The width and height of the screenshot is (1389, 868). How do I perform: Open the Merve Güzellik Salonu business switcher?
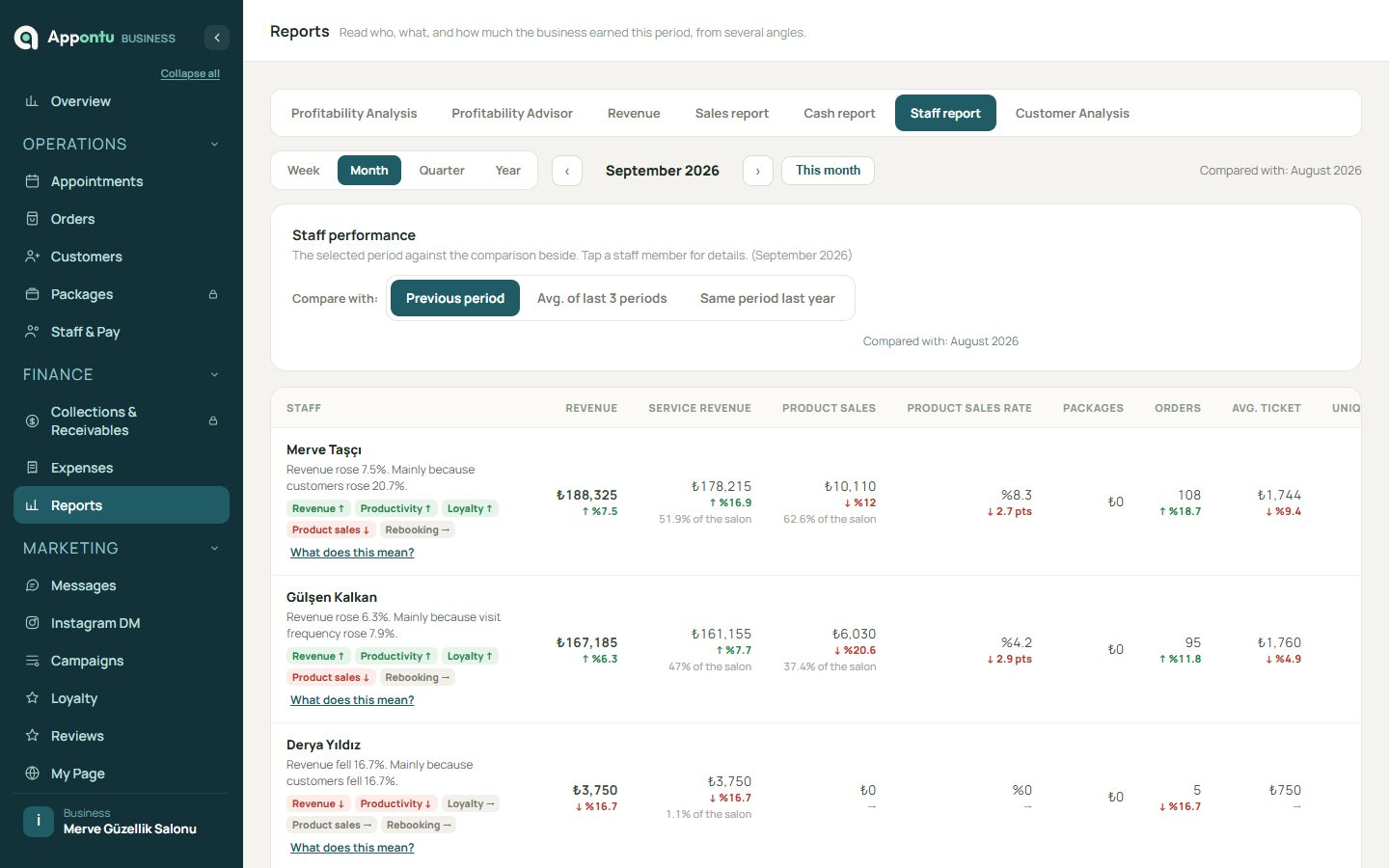click(122, 821)
